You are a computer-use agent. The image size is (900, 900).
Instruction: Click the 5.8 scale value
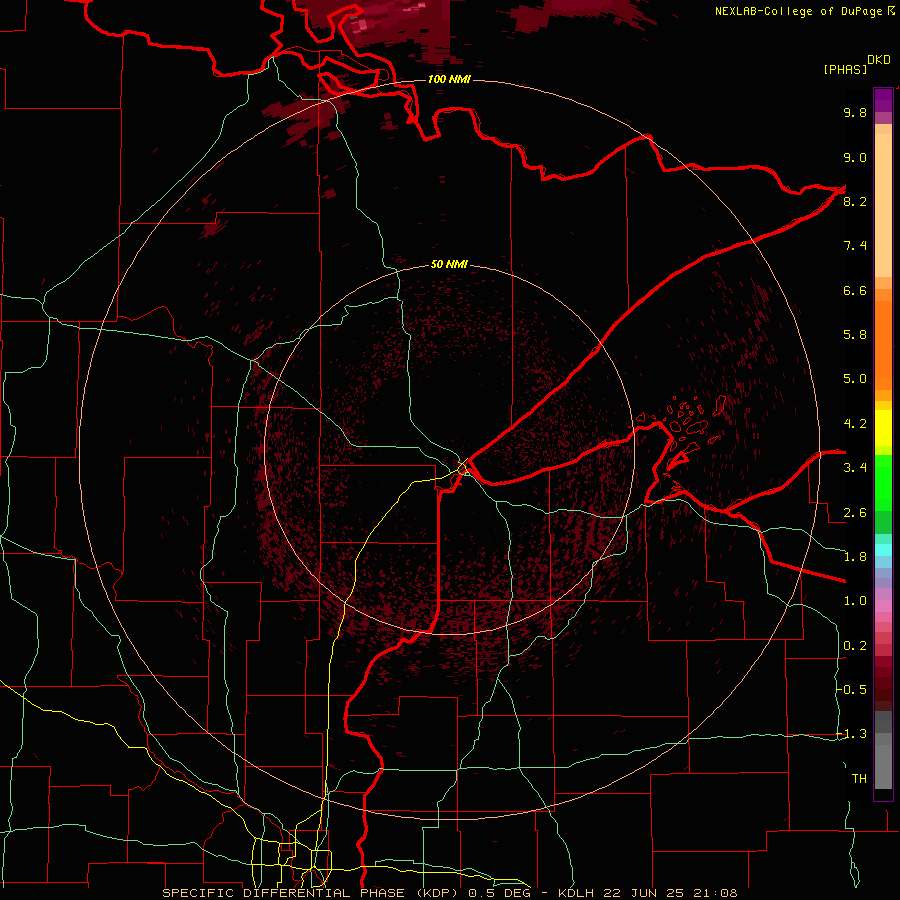click(x=855, y=335)
